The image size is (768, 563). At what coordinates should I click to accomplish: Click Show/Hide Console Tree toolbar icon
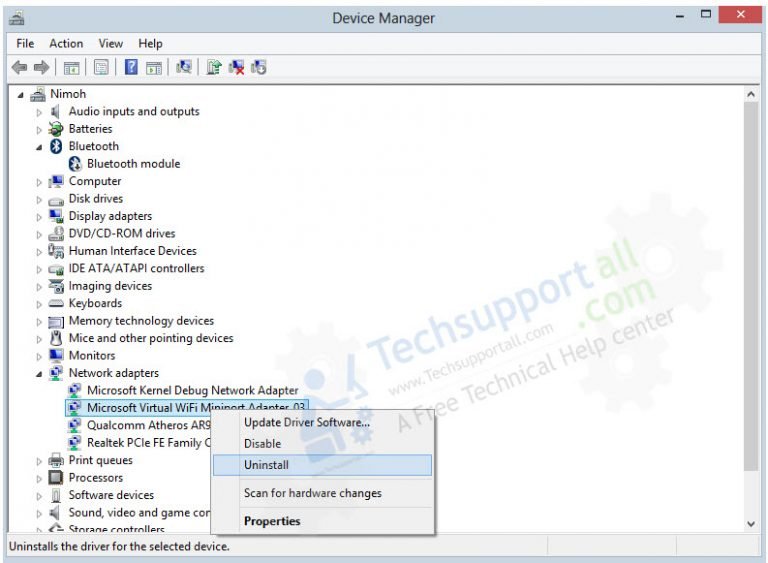72,68
